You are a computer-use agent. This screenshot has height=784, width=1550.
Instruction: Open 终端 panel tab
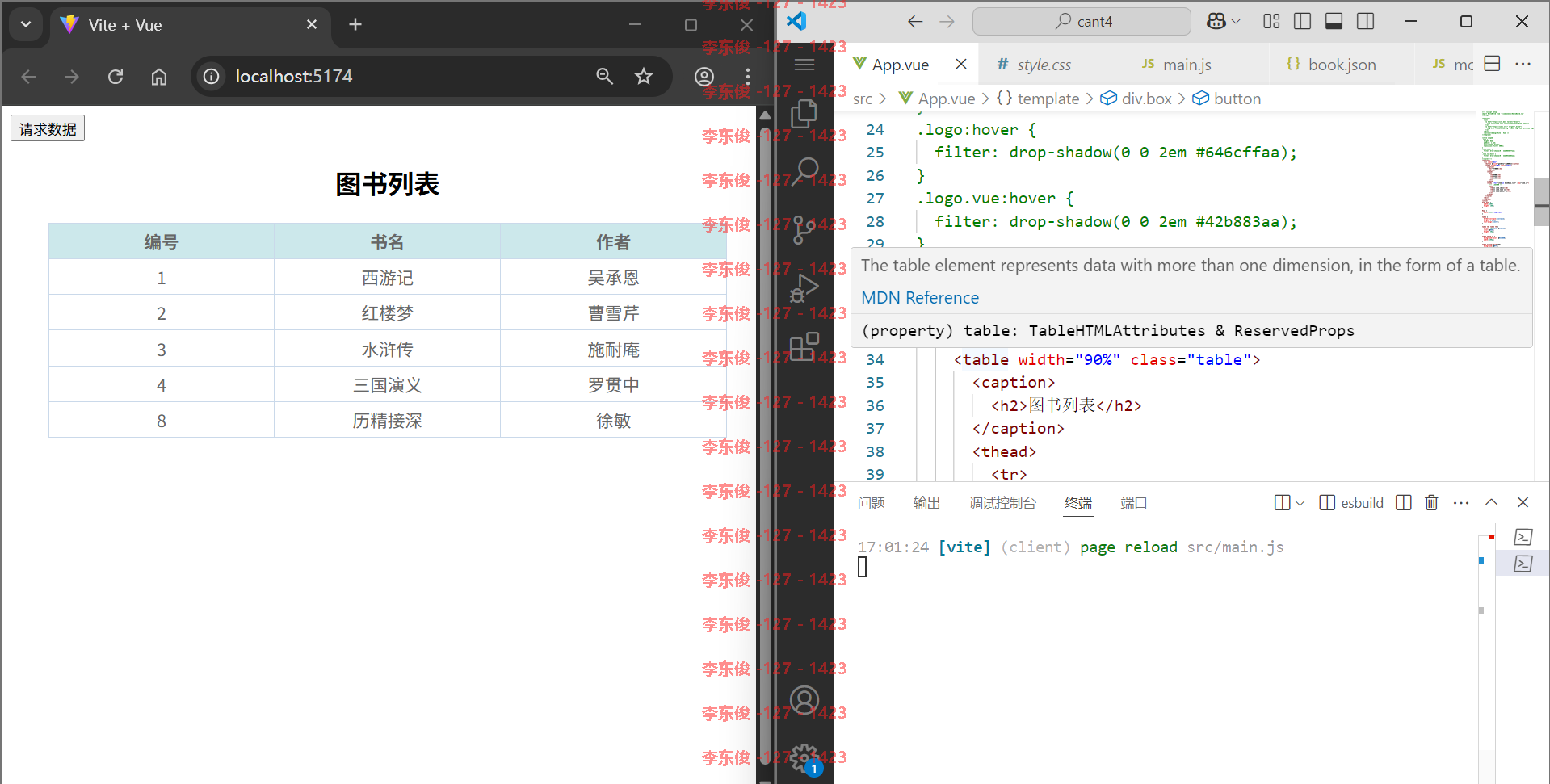click(x=1078, y=503)
